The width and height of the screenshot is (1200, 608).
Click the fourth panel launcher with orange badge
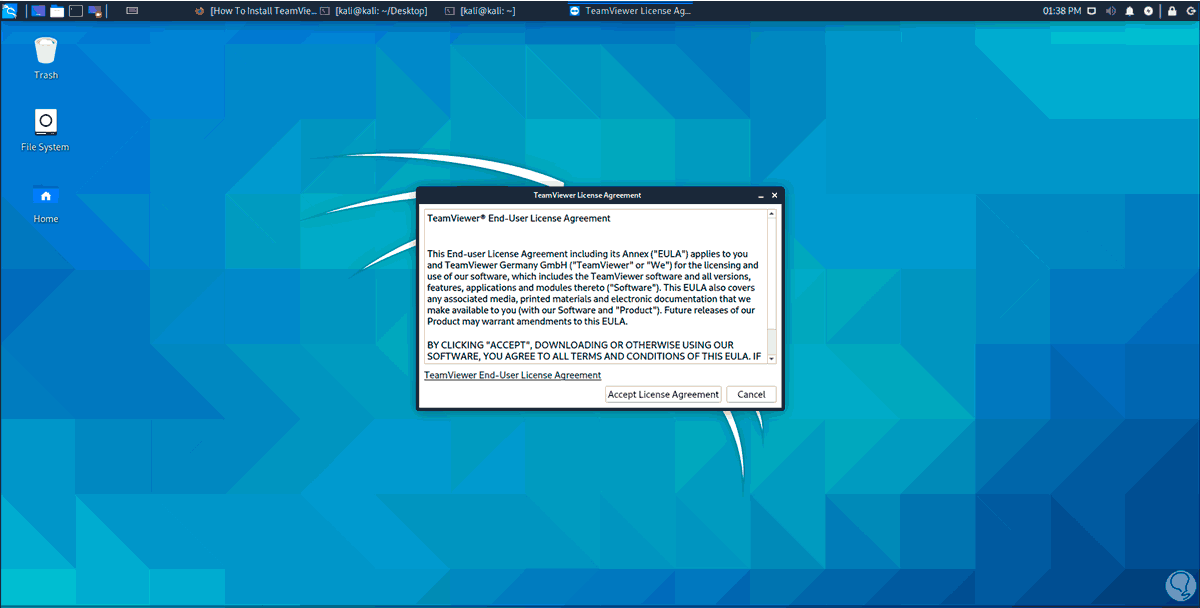pos(95,11)
